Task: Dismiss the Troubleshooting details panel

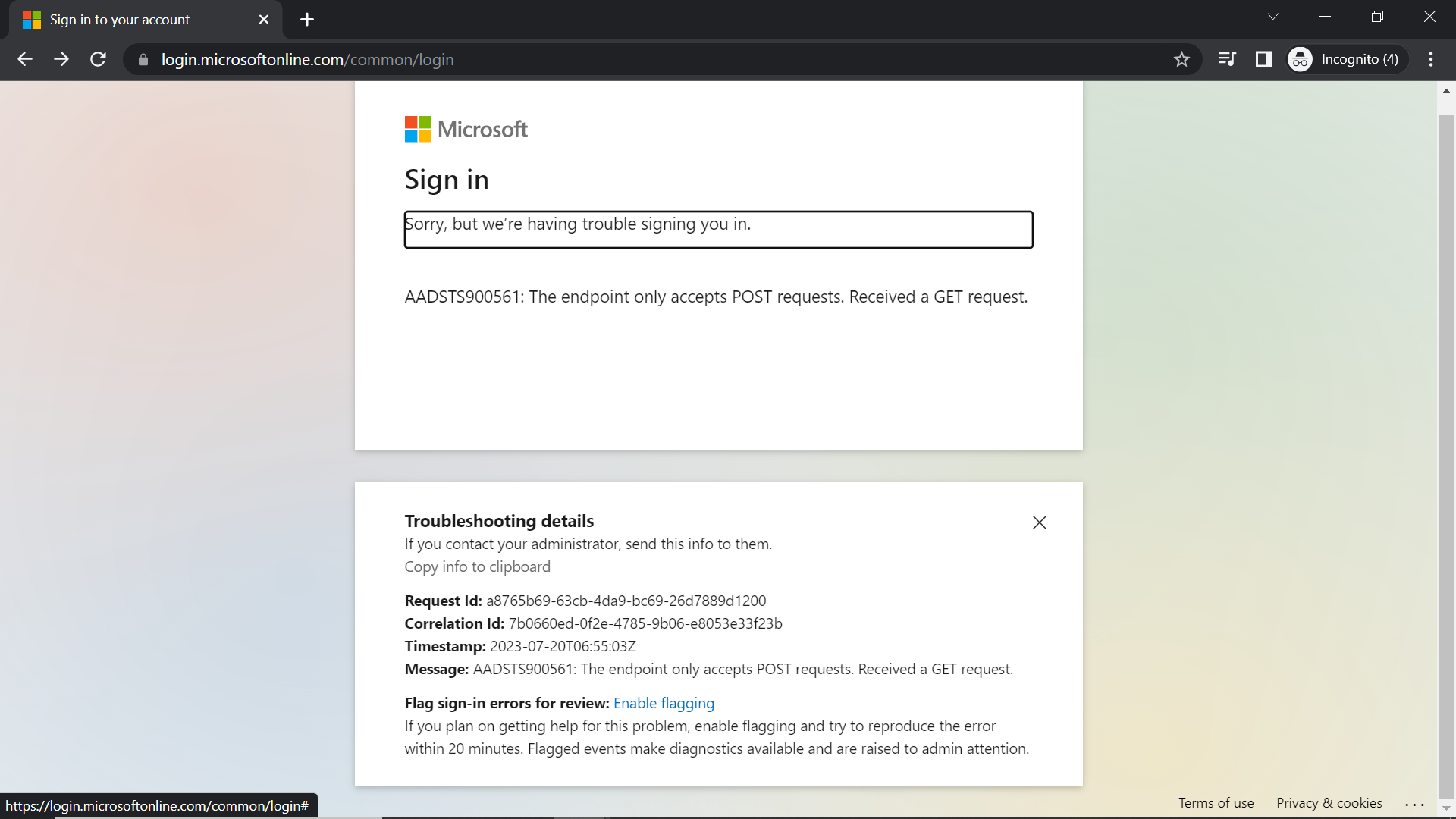Action: [x=1039, y=522]
